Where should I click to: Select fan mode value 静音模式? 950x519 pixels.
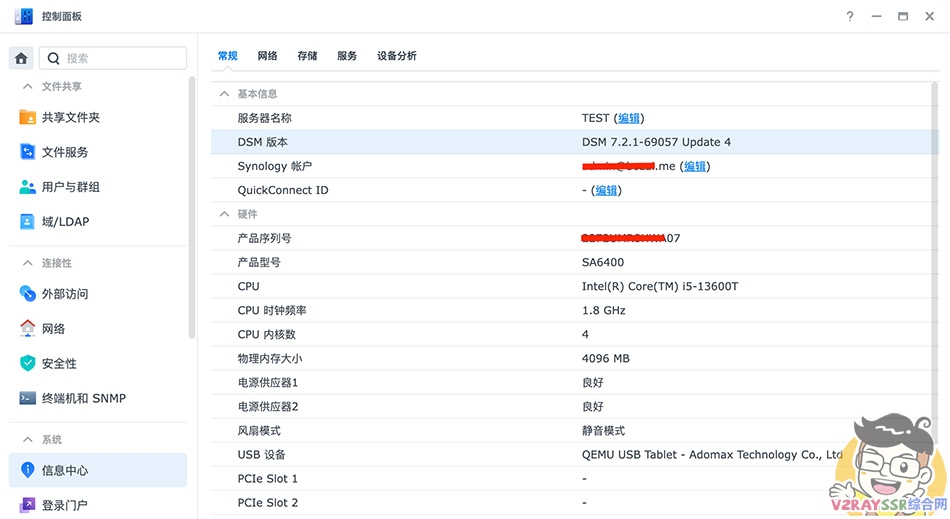point(603,431)
